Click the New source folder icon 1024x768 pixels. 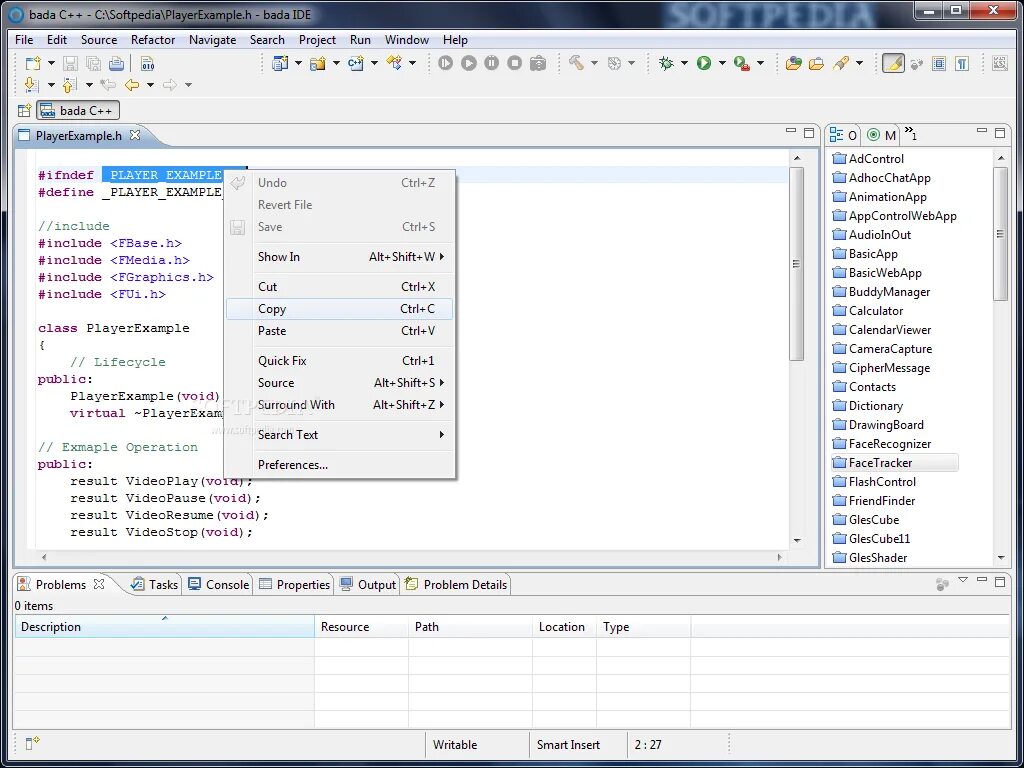318,63
